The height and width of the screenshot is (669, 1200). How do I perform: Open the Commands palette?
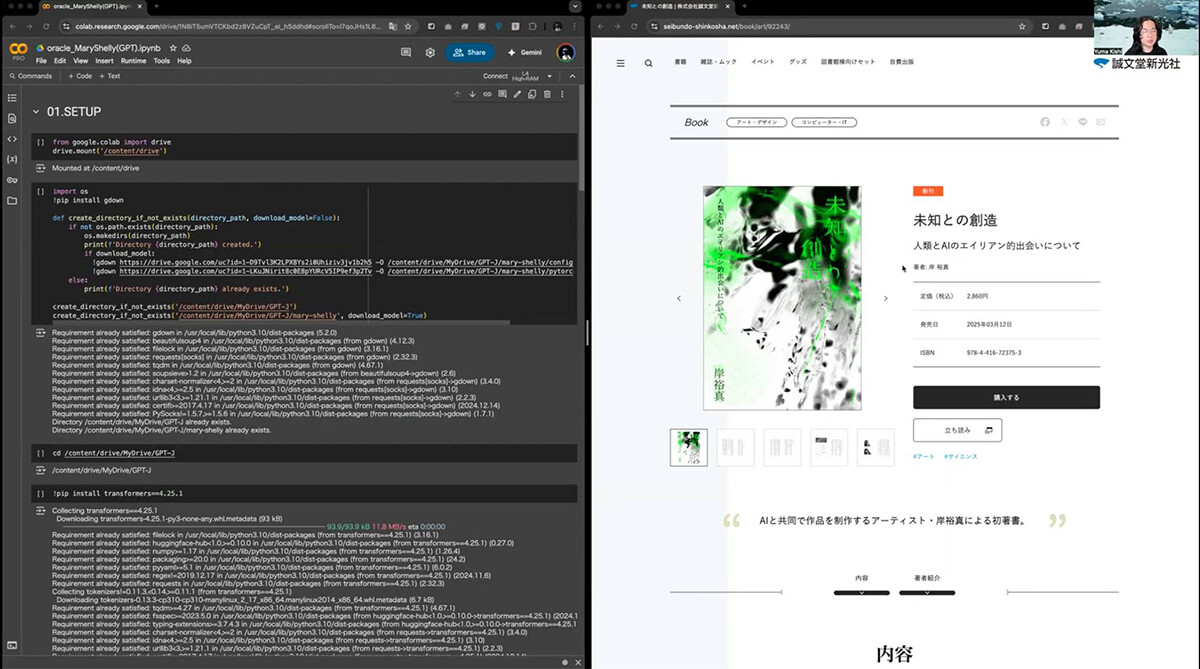pyautogui.click(x=29, y=76)
